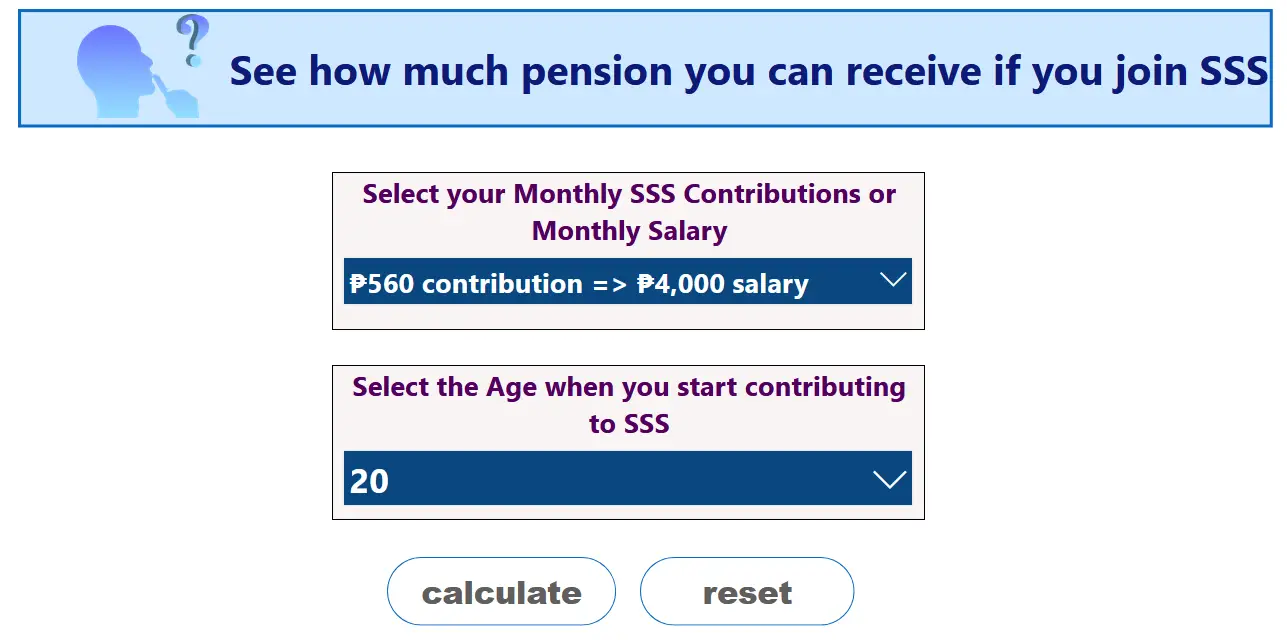The image size is (1287, 640).
Task: Click the chevron on the age dropdown
Action: pyautogui.click(x=889, y=479)
